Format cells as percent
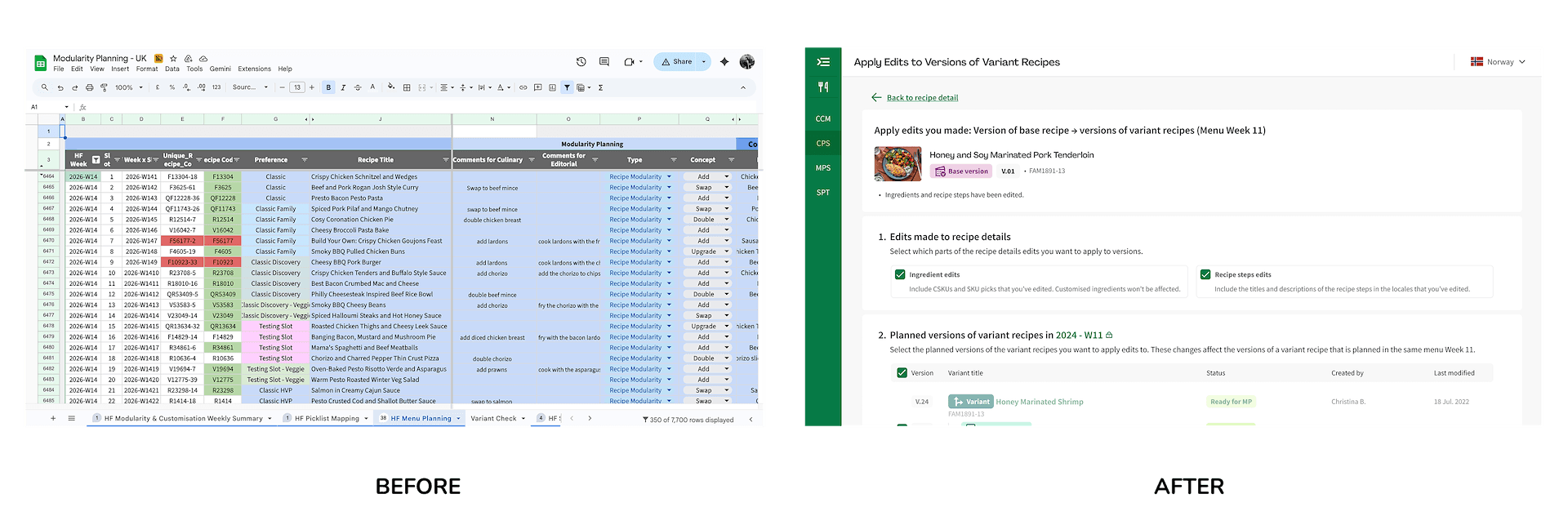 [x=171, y=87]
